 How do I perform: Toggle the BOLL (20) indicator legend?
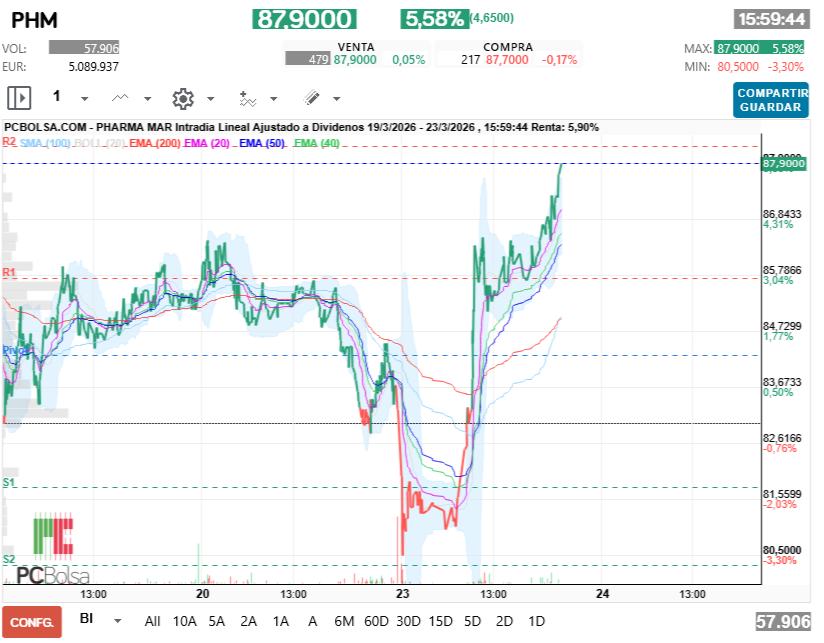[x=100, y=144]
